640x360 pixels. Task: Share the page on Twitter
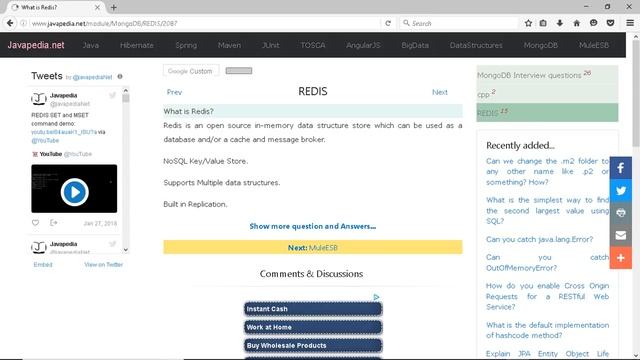pyautogui.click(x=621, y=190)
